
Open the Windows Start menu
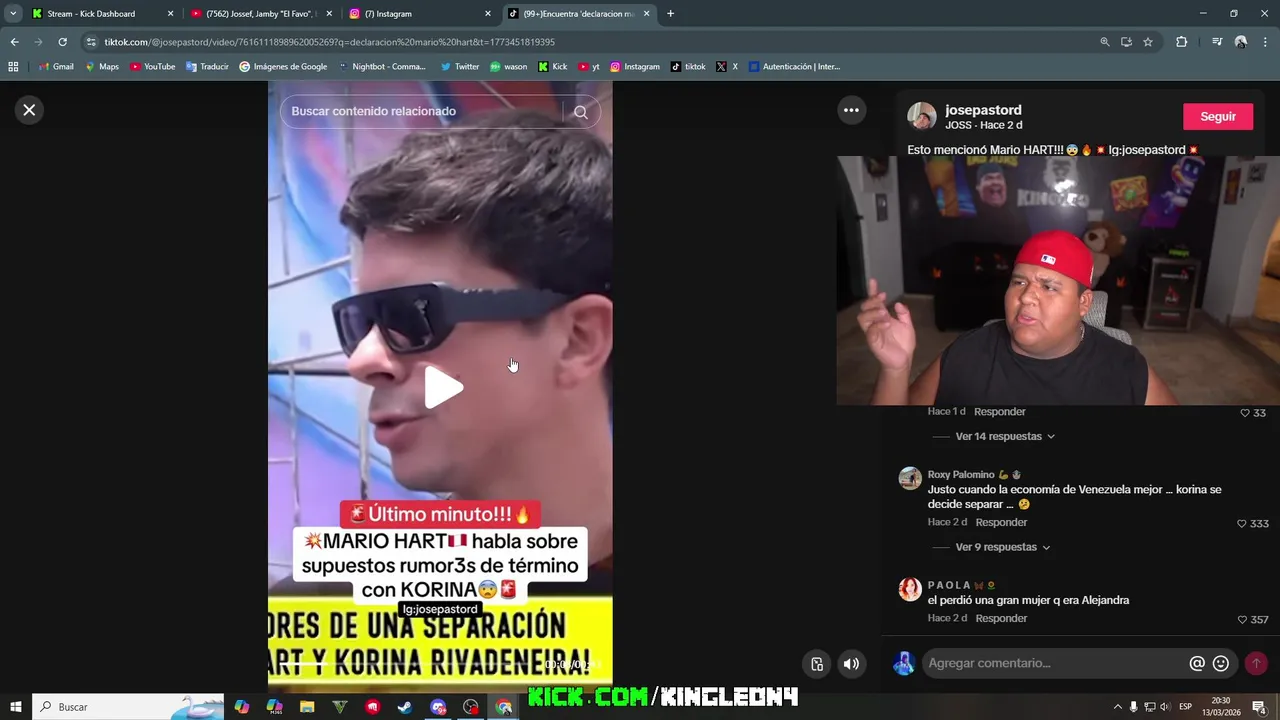pyautogui.click(x=15, y=707)
